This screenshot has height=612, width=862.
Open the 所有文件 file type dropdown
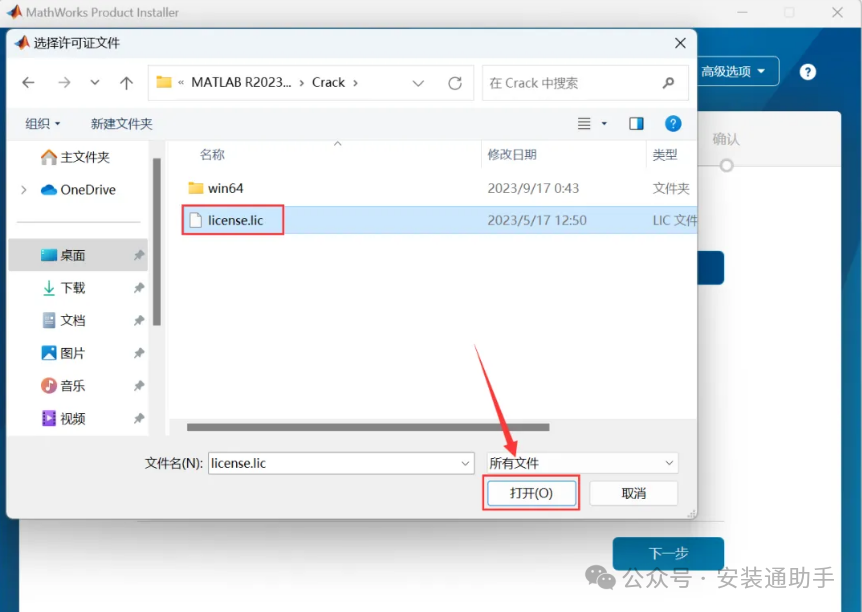pyautogui.click(x=583, y=463)
